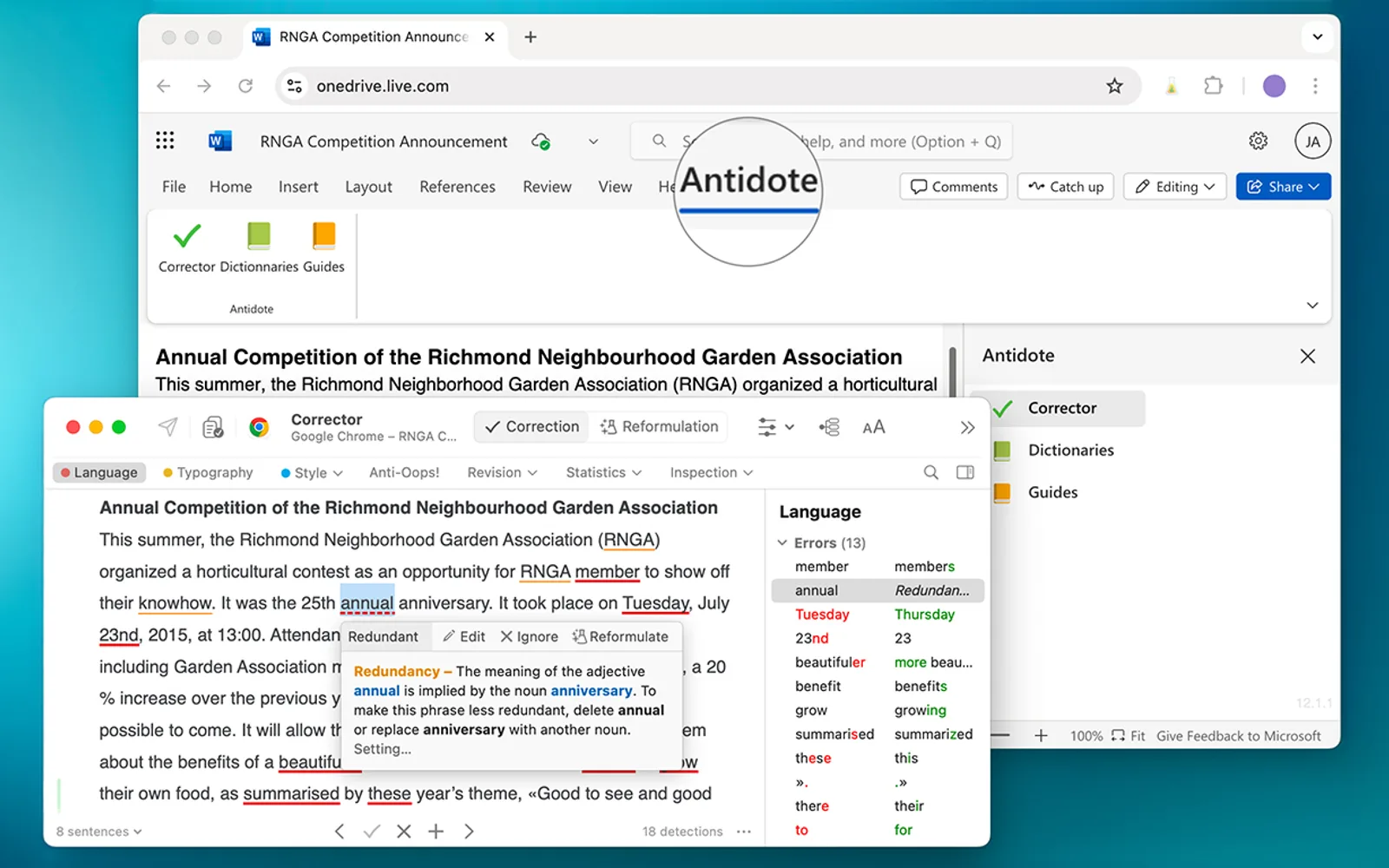The image size is (1389, 868).
Task: Open the Review tab in Word
Action: pyautogui.click(x=547, y=187)
